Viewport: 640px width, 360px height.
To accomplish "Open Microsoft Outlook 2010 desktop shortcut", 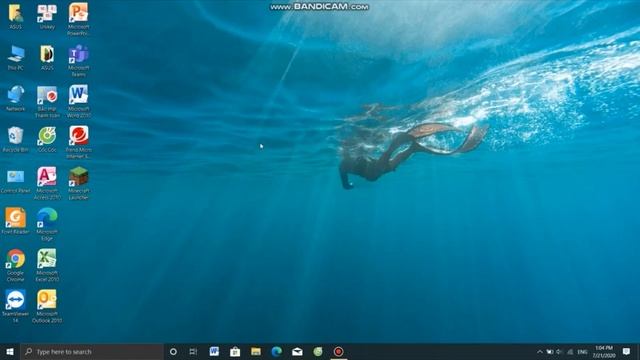I will click(x=47, y=306).
